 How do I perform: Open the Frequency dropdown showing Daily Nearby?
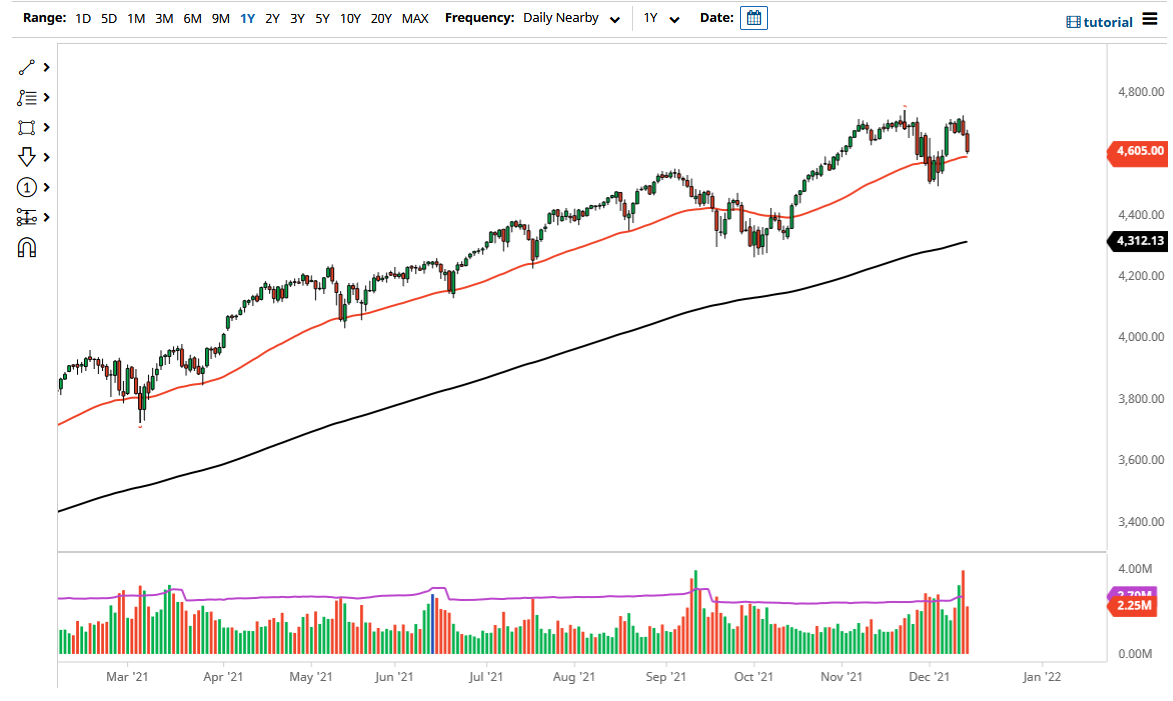click(x=570, y=18)
